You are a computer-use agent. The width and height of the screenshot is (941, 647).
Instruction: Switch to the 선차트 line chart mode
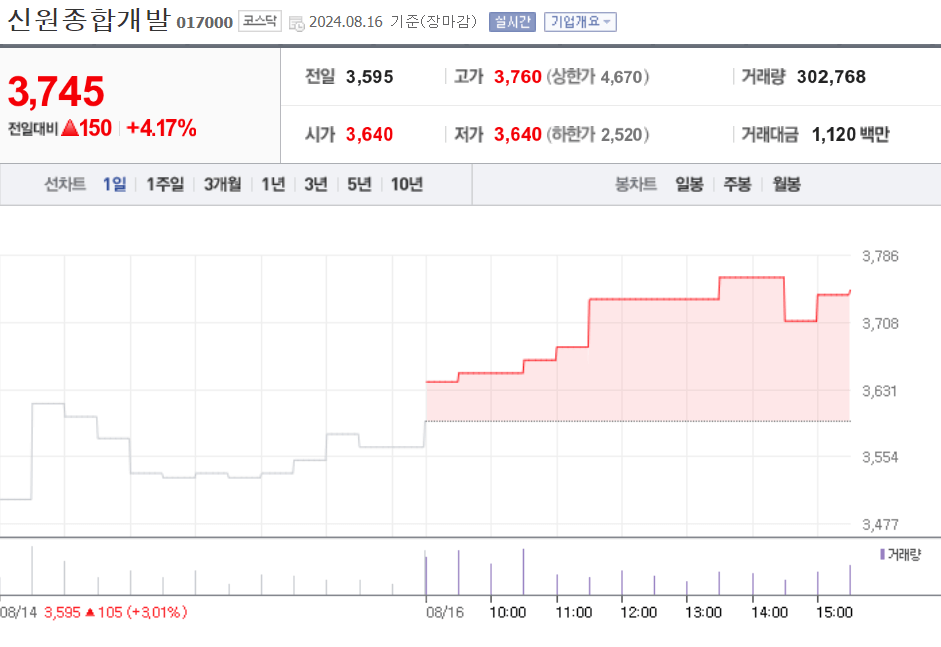click(64, 185)
